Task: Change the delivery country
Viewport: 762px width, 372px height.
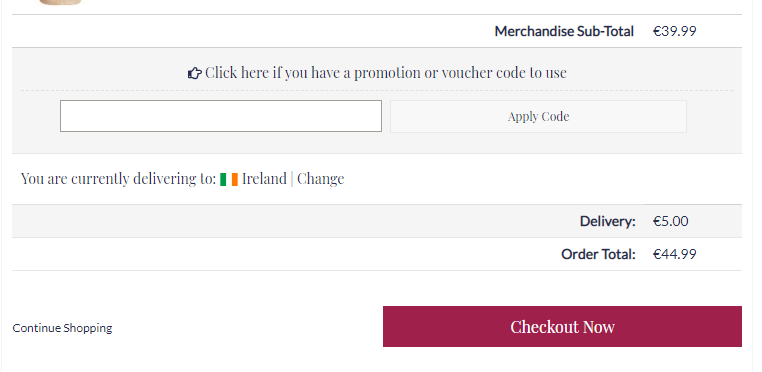Action: click(321, 179)
